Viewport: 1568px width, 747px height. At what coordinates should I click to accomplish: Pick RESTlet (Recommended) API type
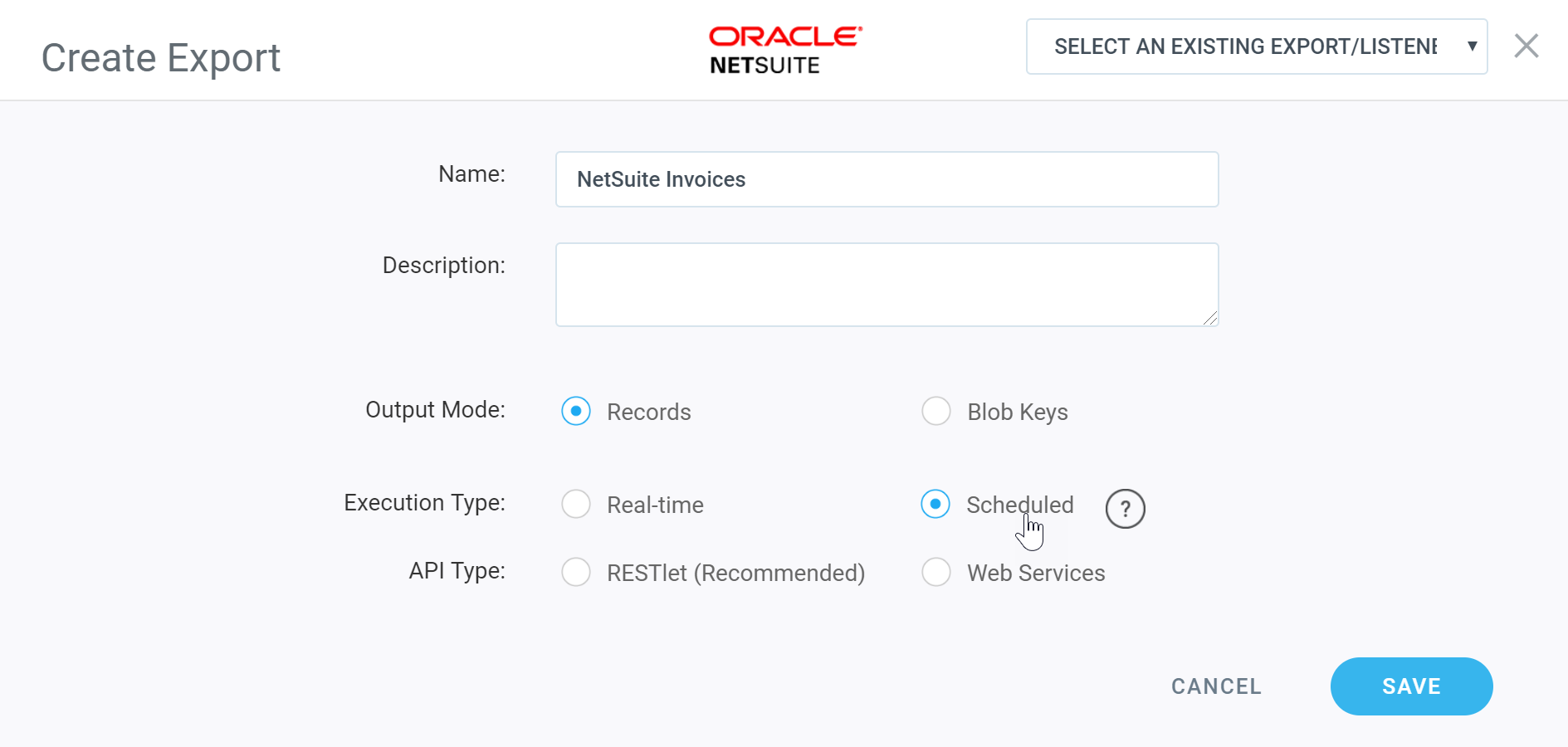coord(576,572)
